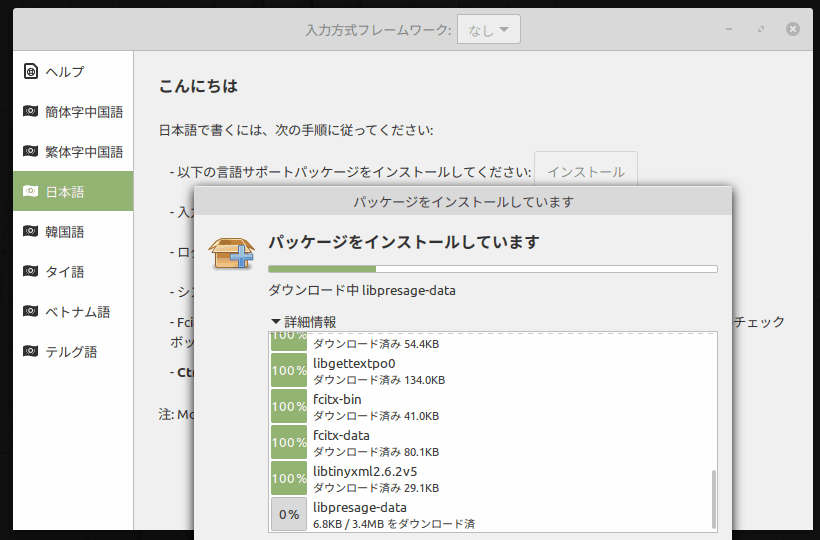Click the flag icon beside 韓国語
Viewport: 820px width, 540px height.
pyautogui.click(x=30, y=231)
